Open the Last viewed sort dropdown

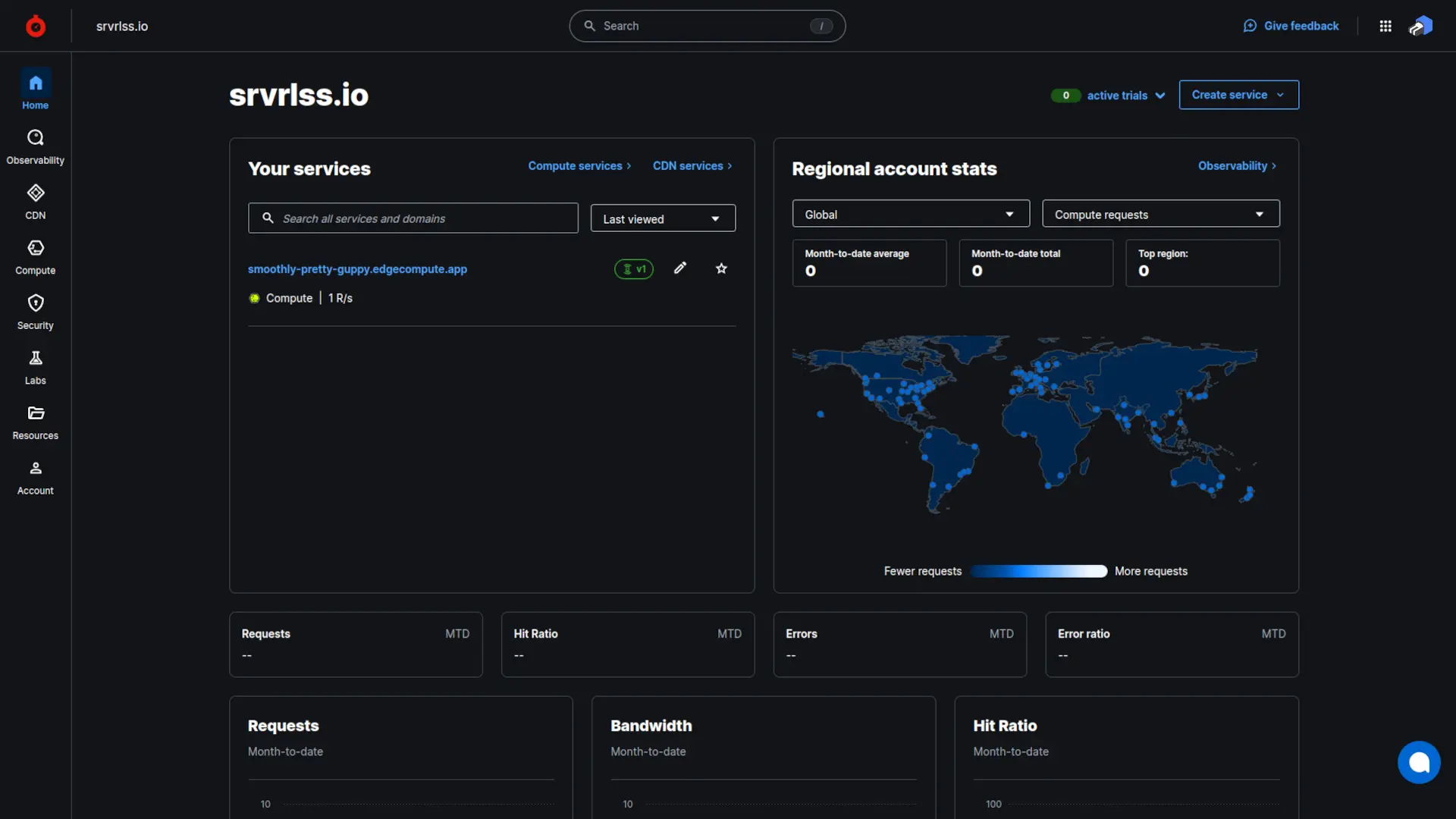[x=663, y=218]
